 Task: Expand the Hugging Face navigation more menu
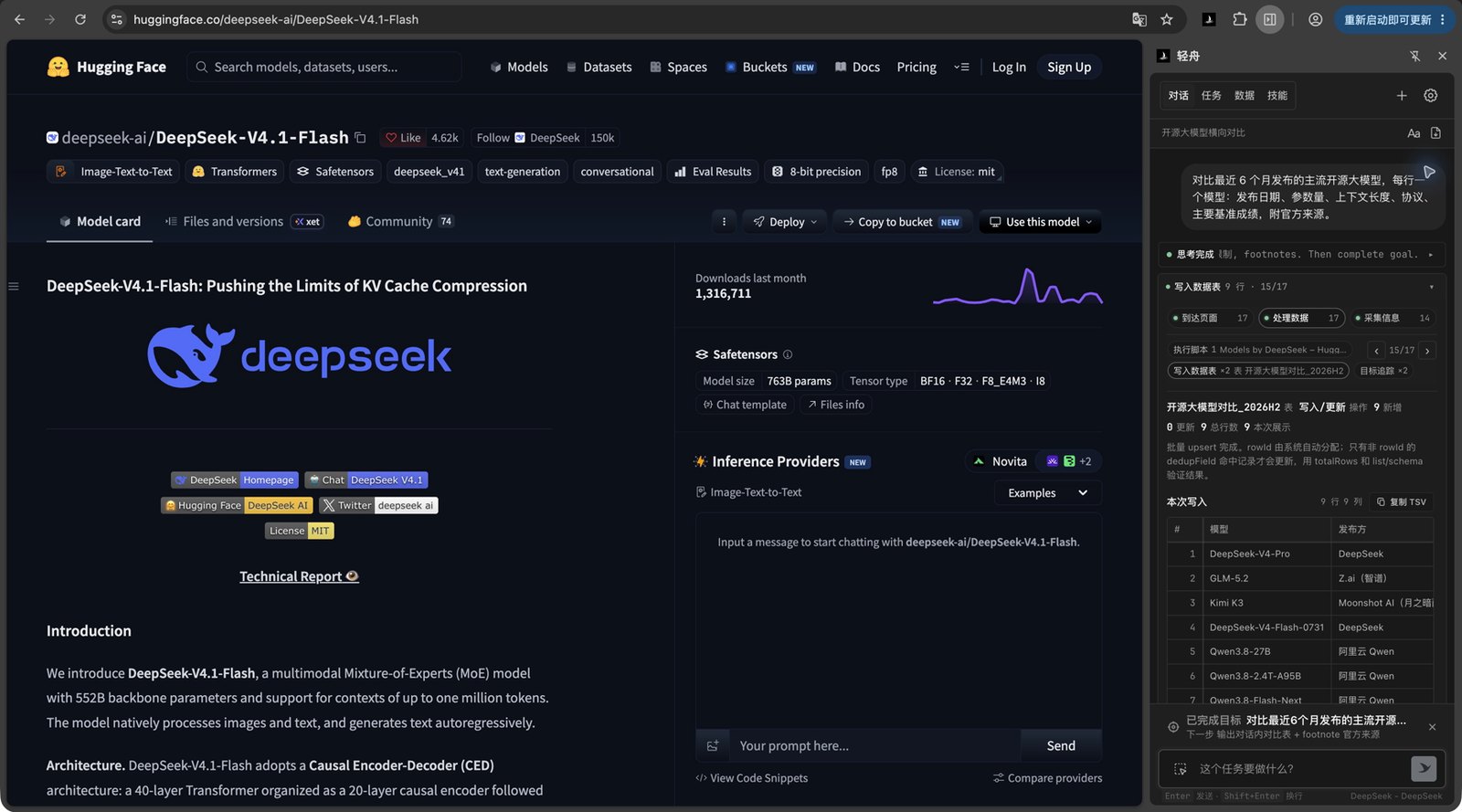[x=961, y=68]
